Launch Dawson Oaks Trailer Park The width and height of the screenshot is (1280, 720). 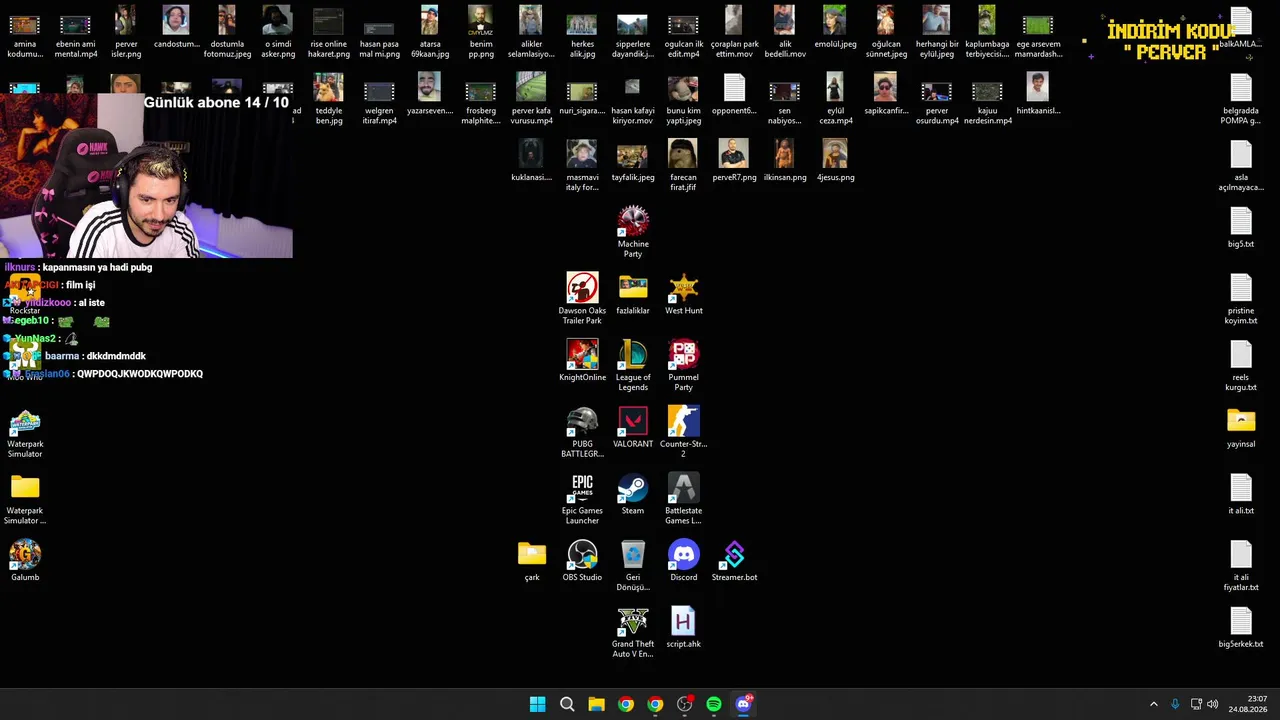[582, 298]
